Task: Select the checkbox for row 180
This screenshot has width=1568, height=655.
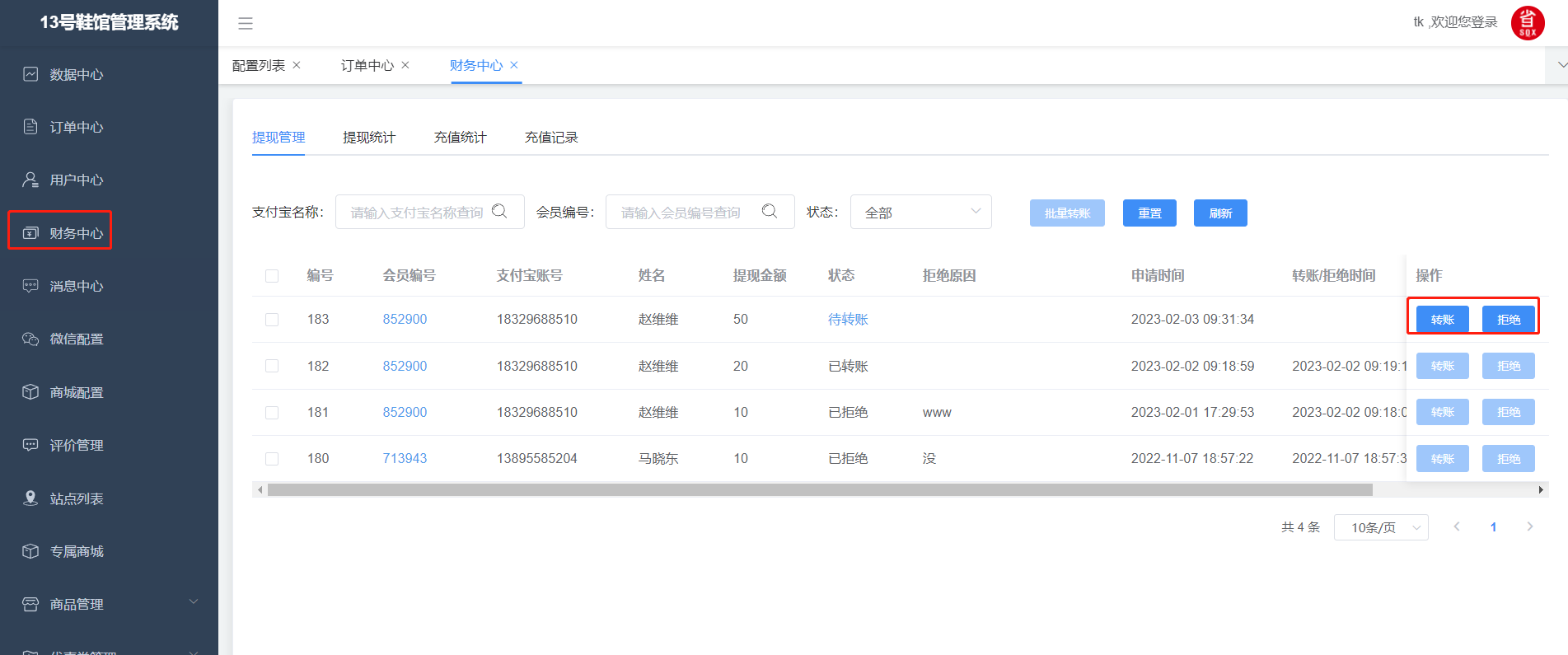Action: click(x=272, y=459)
